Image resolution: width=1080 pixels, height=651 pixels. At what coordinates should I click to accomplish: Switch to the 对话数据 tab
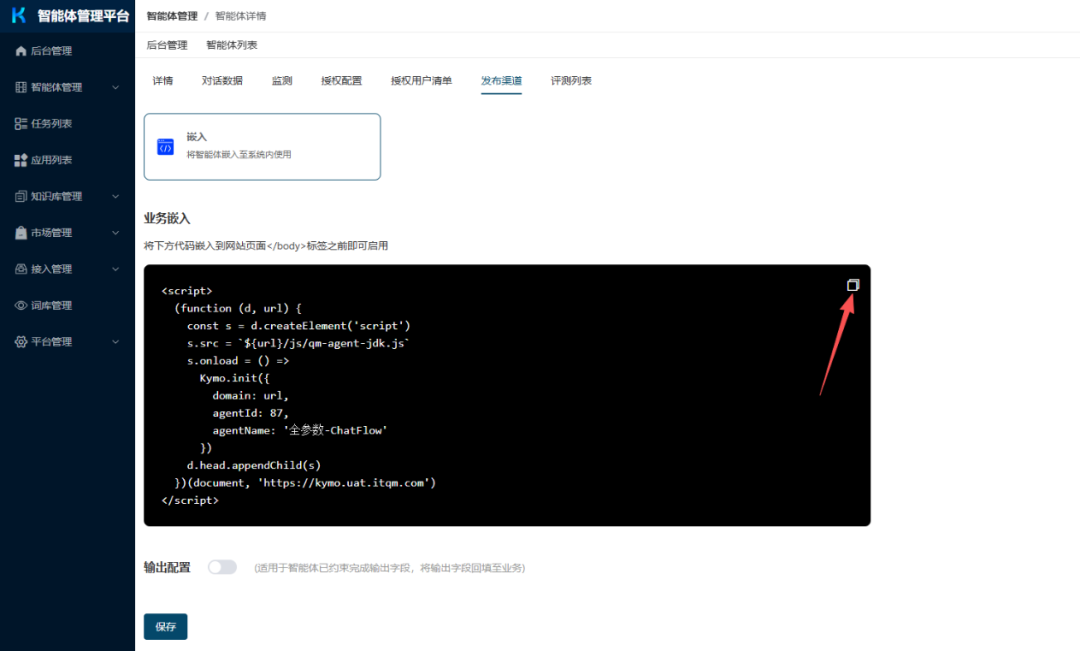coord(223,80)
